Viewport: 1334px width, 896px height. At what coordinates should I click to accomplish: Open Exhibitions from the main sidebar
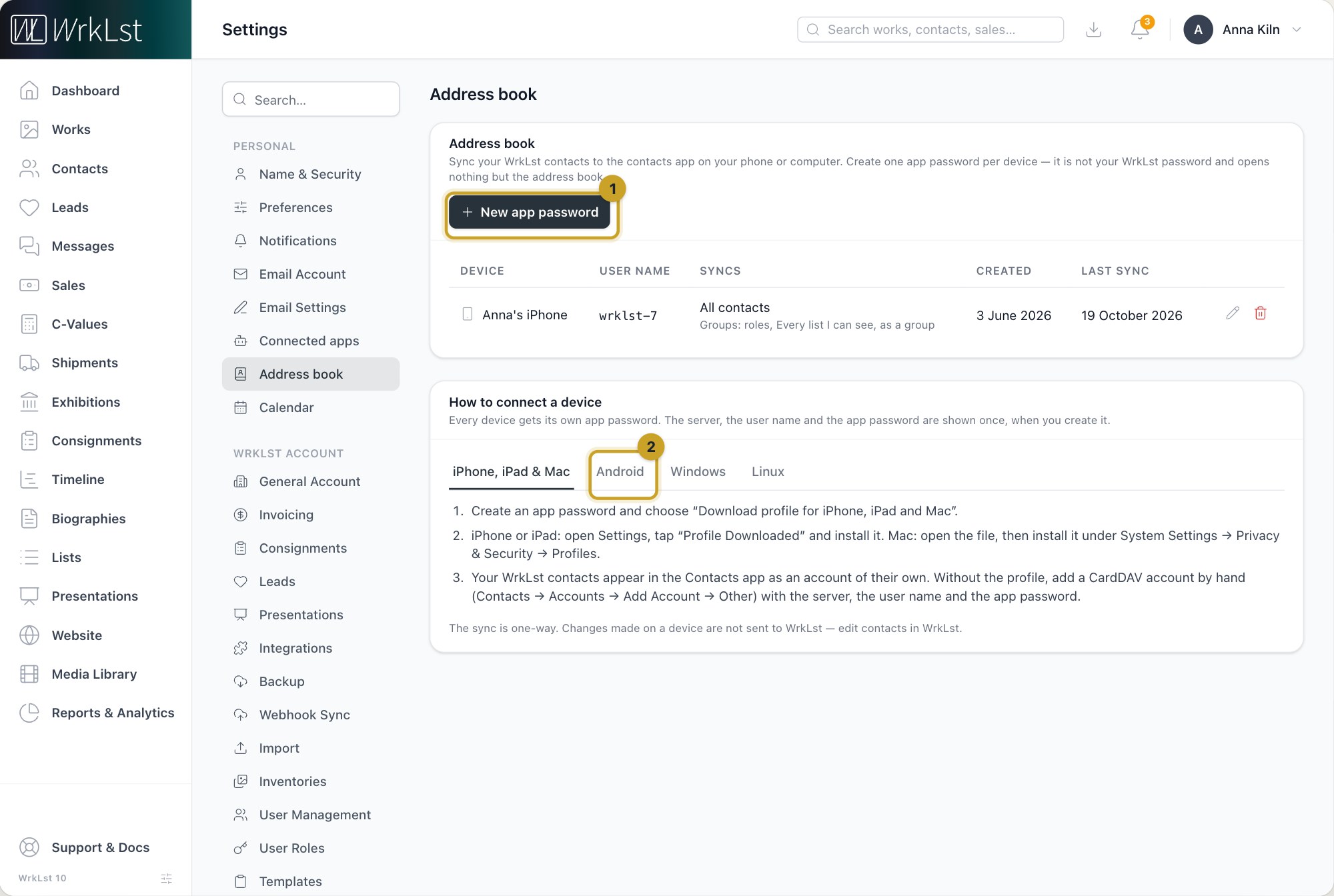[x=85, y=402]
